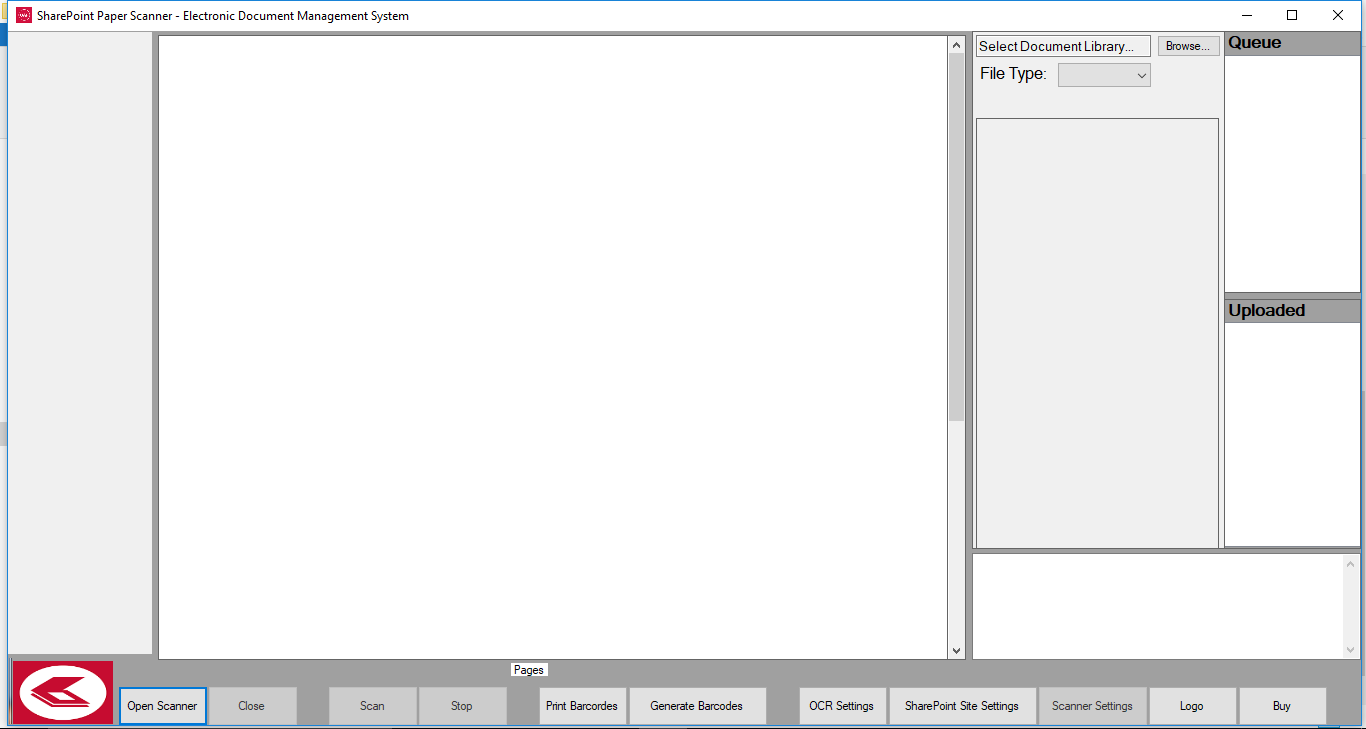Click the log box scroll down arrow
The image size is (1366, 729).
point(1351,650)
